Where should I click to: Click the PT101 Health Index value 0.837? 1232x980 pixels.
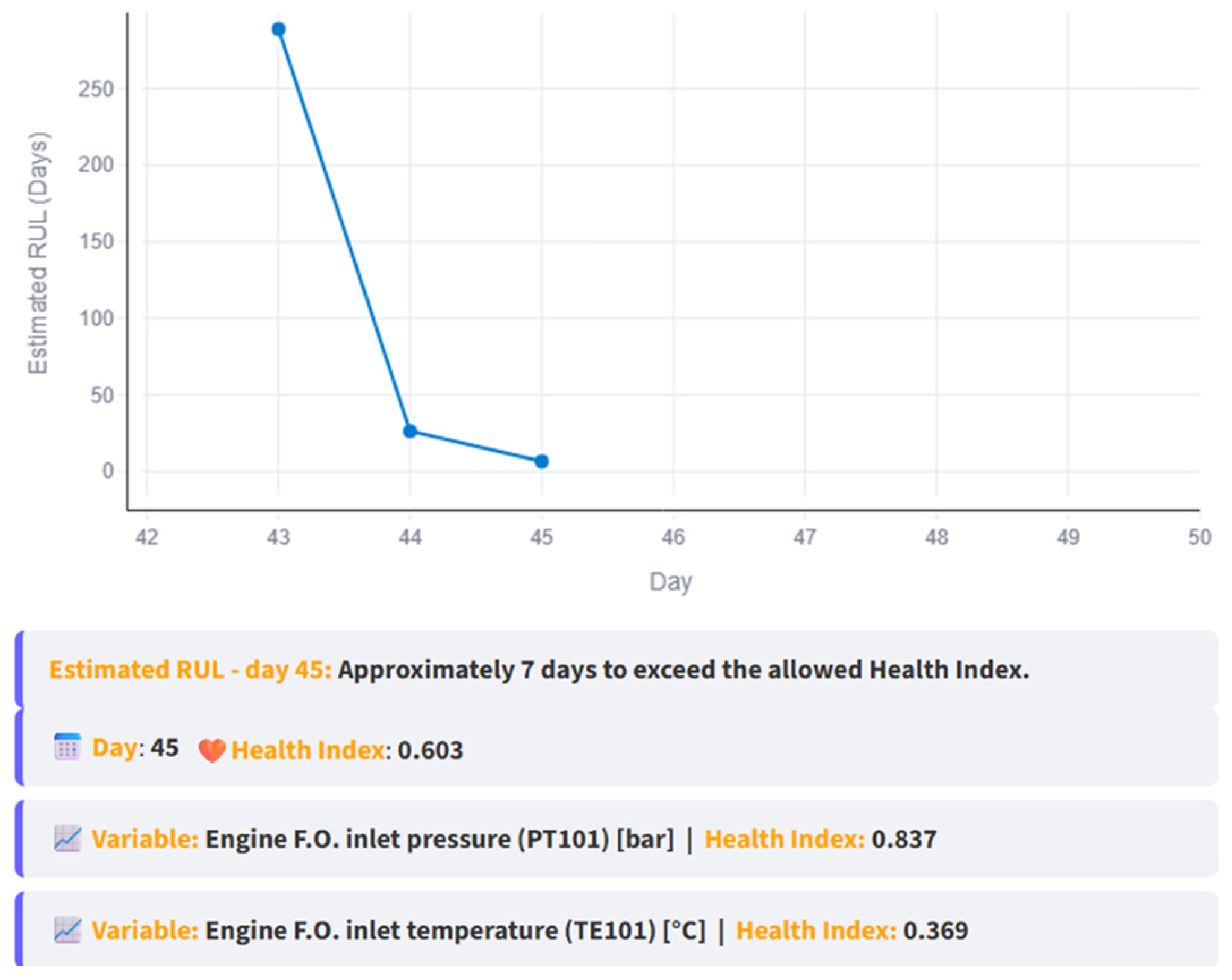904,839
